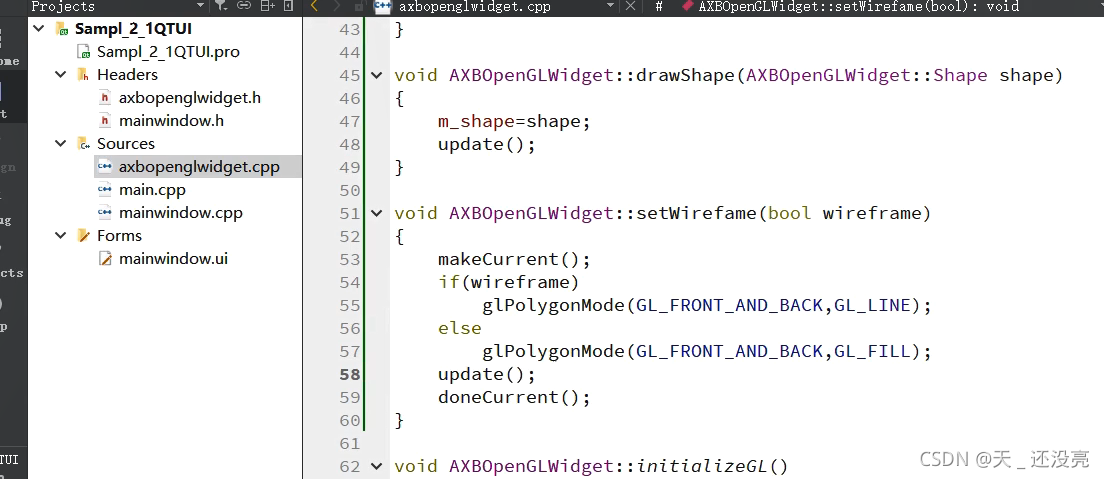The image size is (1104, 479).
Task: Click the Headers folder icon
Action: coord(83,75)
